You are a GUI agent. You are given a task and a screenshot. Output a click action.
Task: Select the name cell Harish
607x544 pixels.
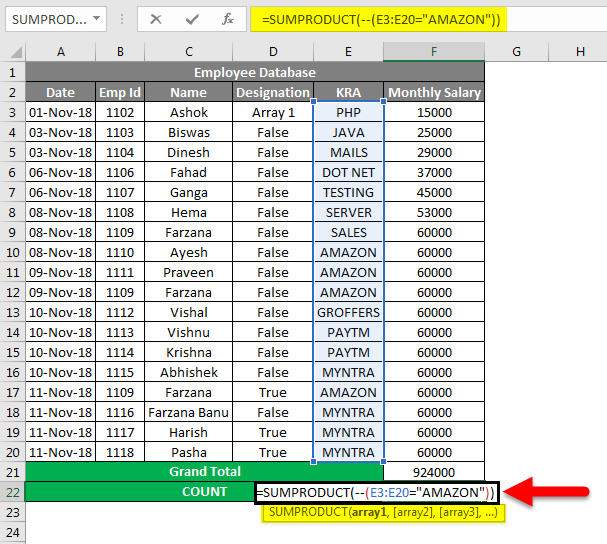[189, 432]
